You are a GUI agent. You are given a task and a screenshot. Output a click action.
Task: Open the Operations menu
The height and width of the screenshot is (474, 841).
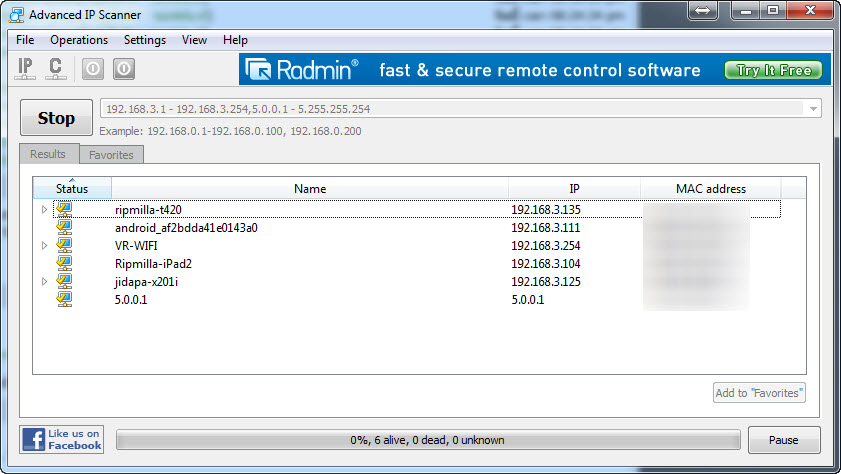79,40
